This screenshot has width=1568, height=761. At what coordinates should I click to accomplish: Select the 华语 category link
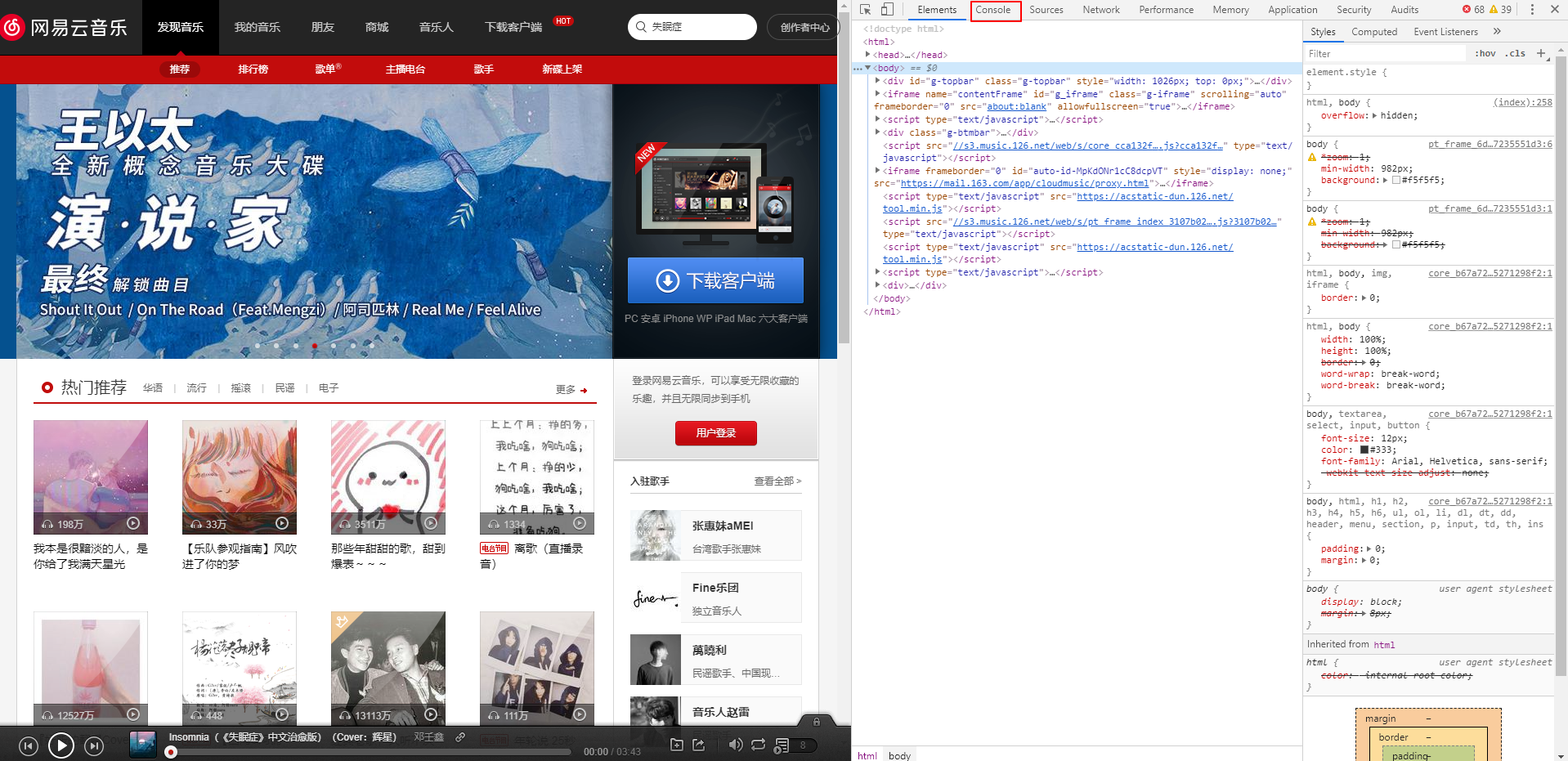pos(153,388)
